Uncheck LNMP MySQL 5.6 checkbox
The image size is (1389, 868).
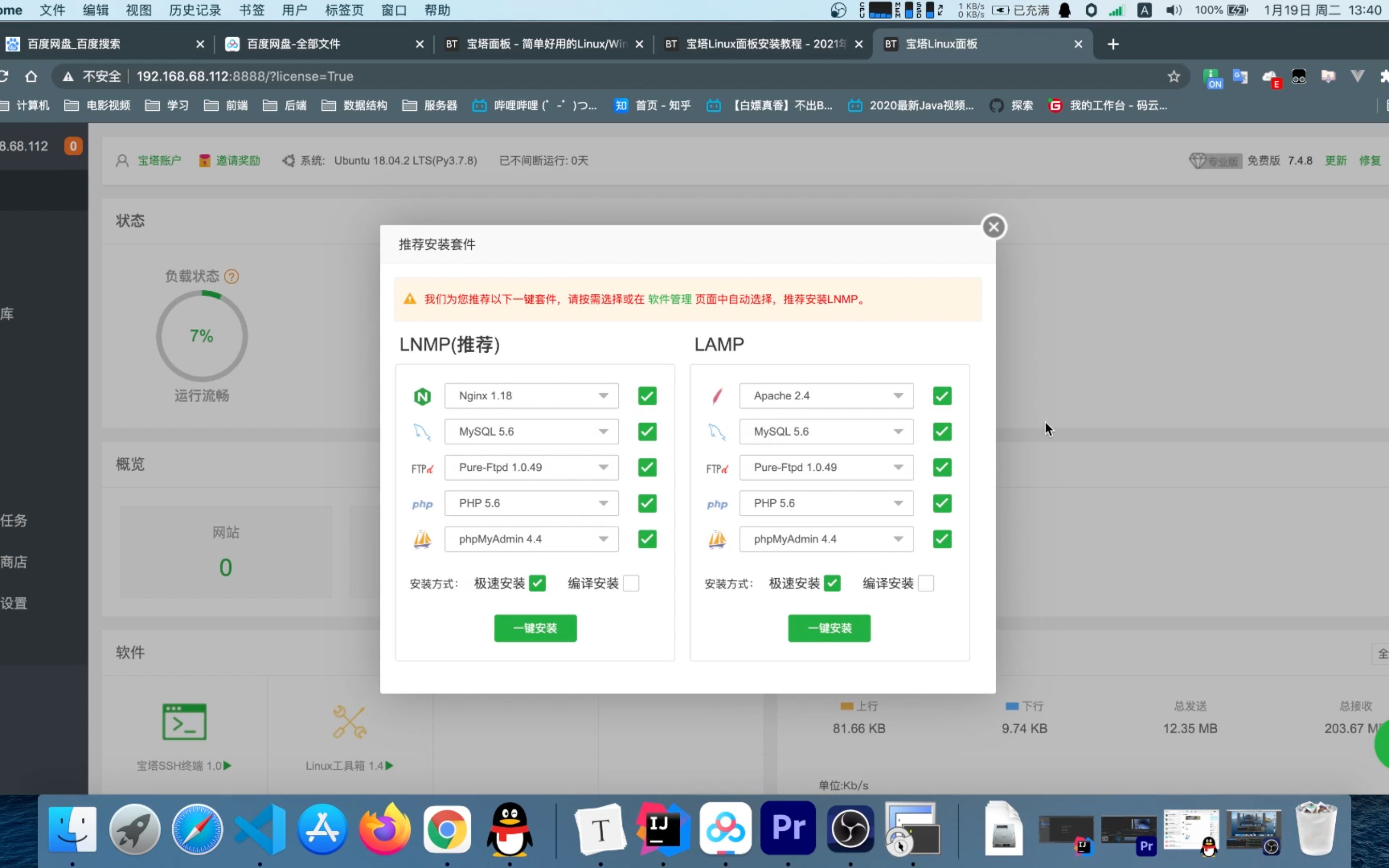pos(647,432)
